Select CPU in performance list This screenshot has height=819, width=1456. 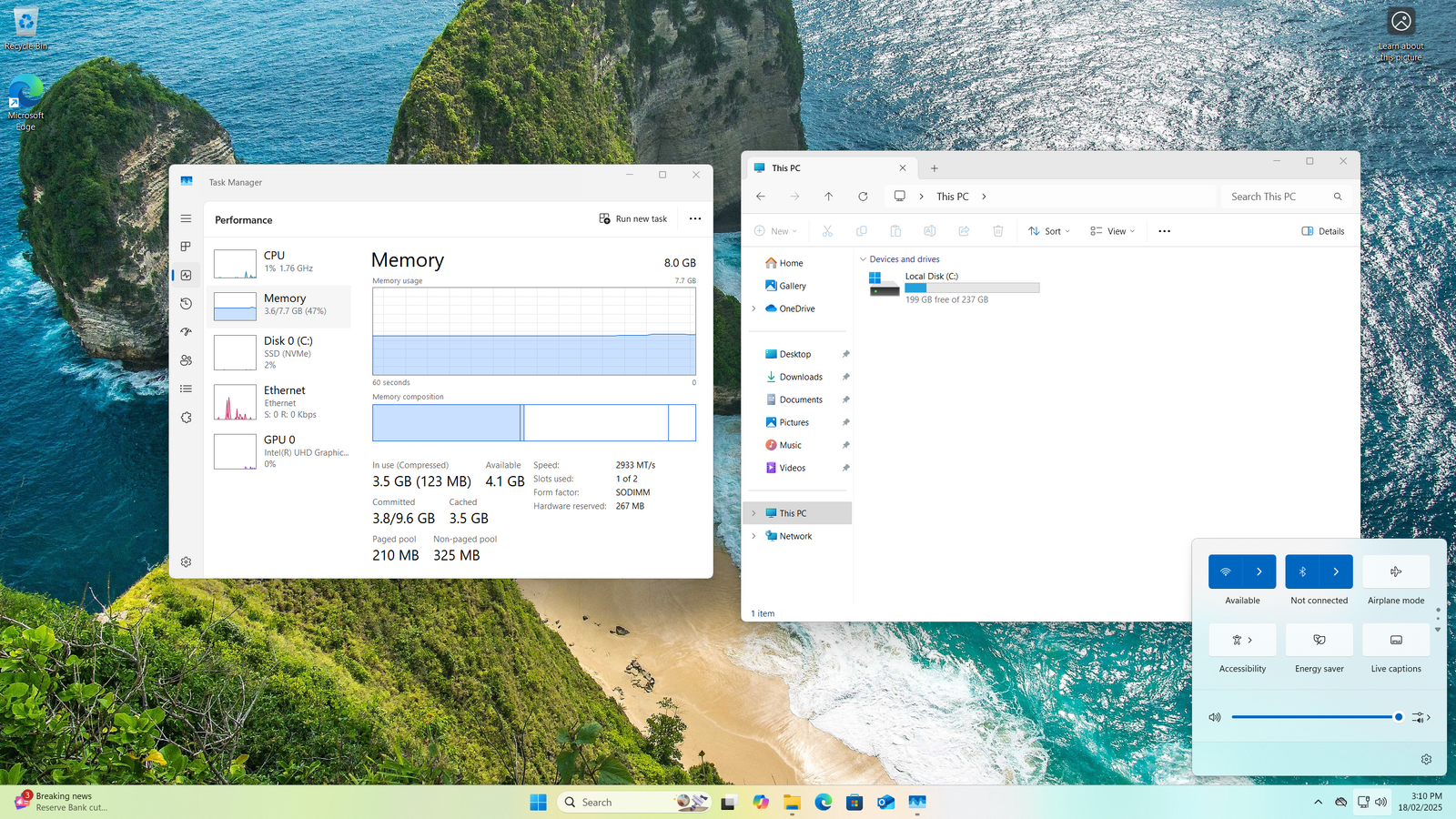[x=278, y=263]
